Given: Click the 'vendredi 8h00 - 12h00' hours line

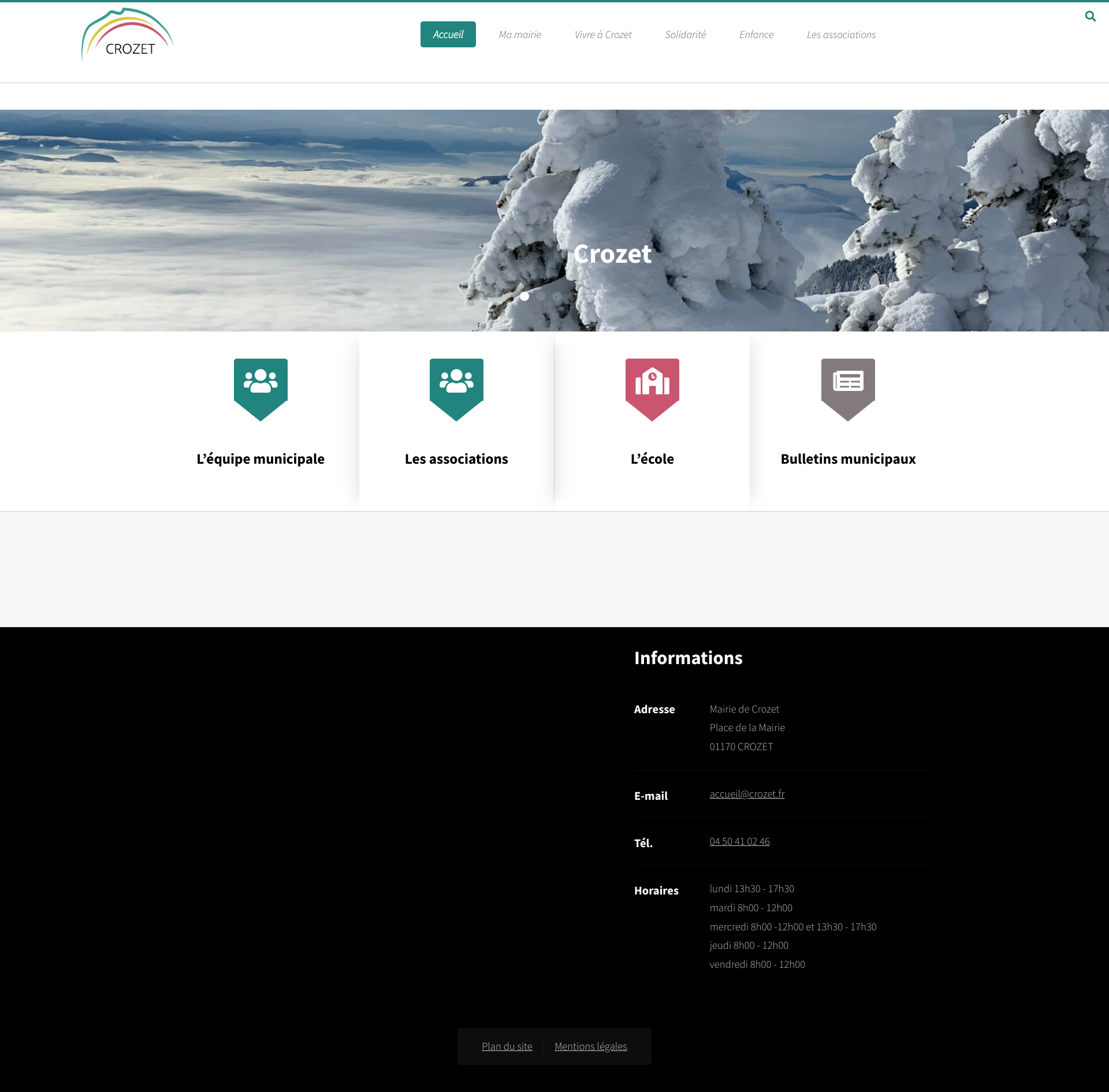Looking at the screenshot, I should (x=757, y=964).
